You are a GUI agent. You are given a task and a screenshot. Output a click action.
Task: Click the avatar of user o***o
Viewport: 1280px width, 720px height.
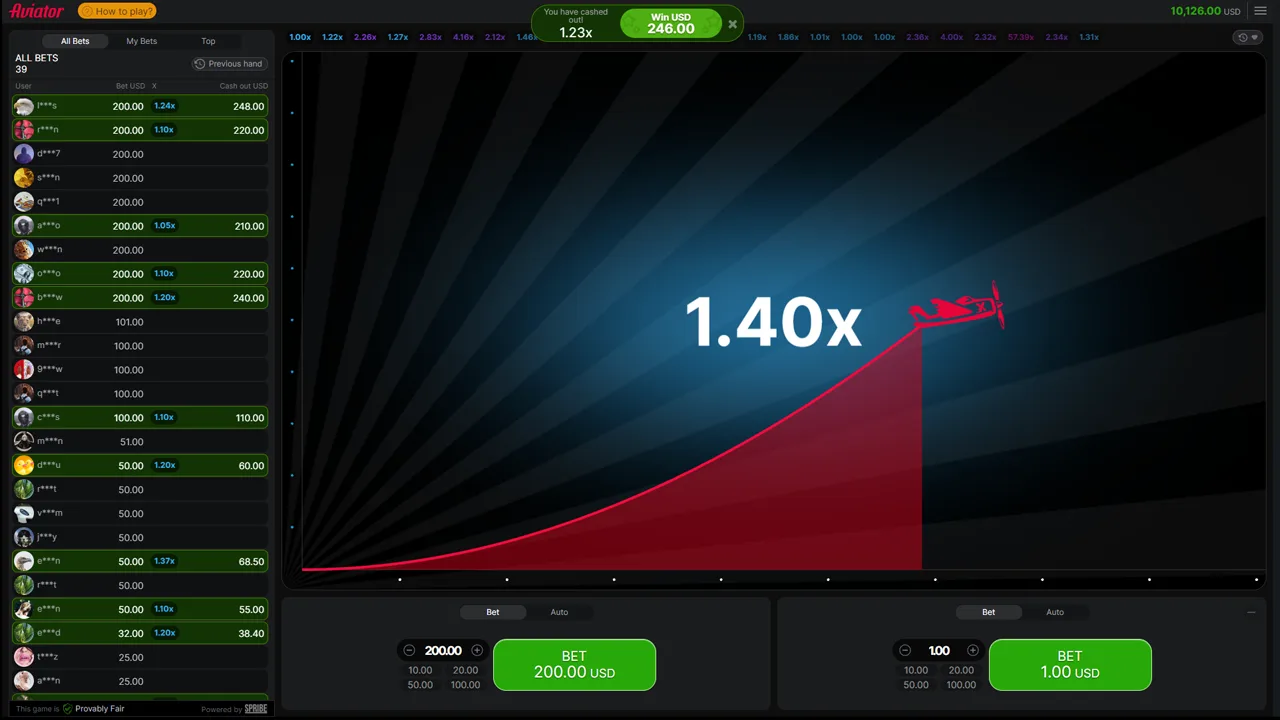[24, 274]
